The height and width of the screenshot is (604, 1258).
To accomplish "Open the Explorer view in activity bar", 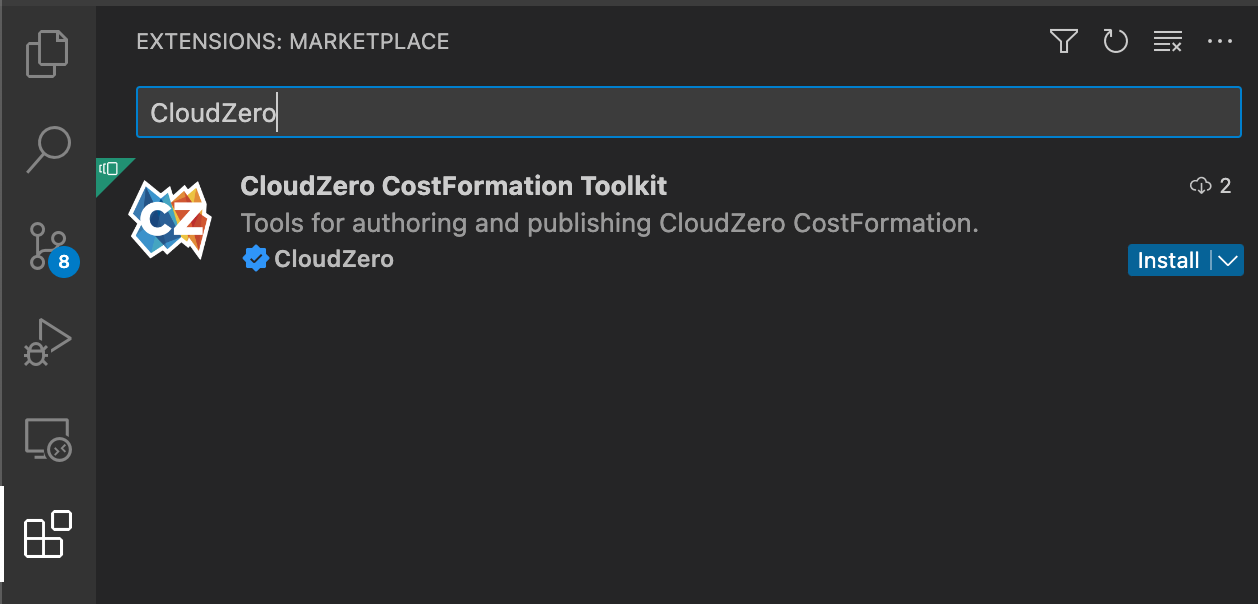I will [x=47, y=54].
